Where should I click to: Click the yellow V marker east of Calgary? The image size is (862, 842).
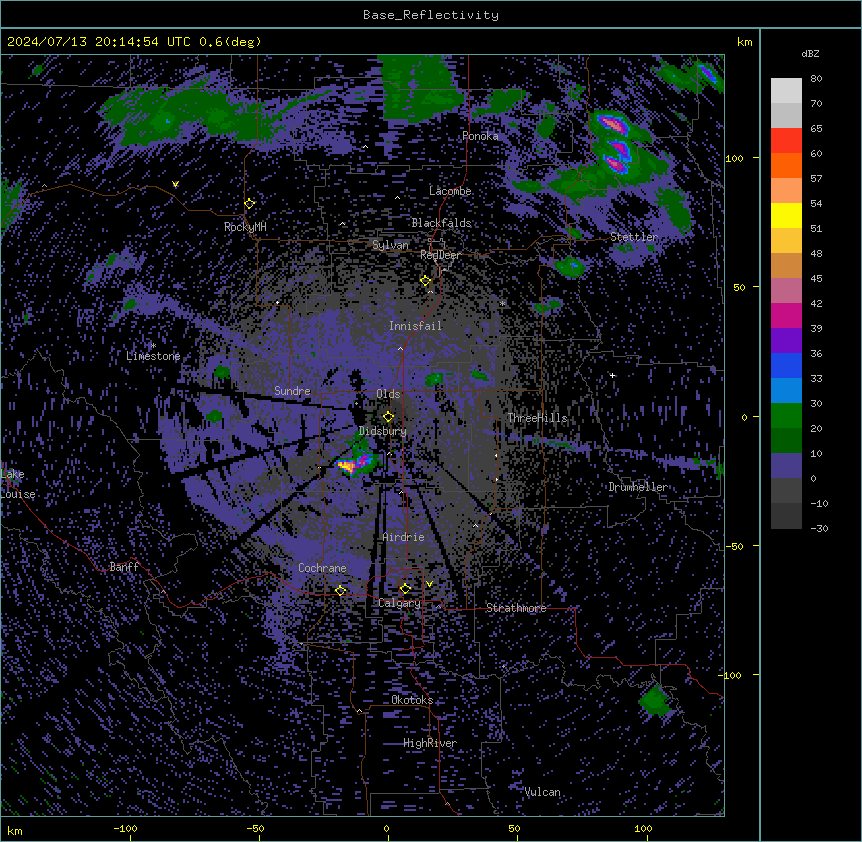coord(429,584)
